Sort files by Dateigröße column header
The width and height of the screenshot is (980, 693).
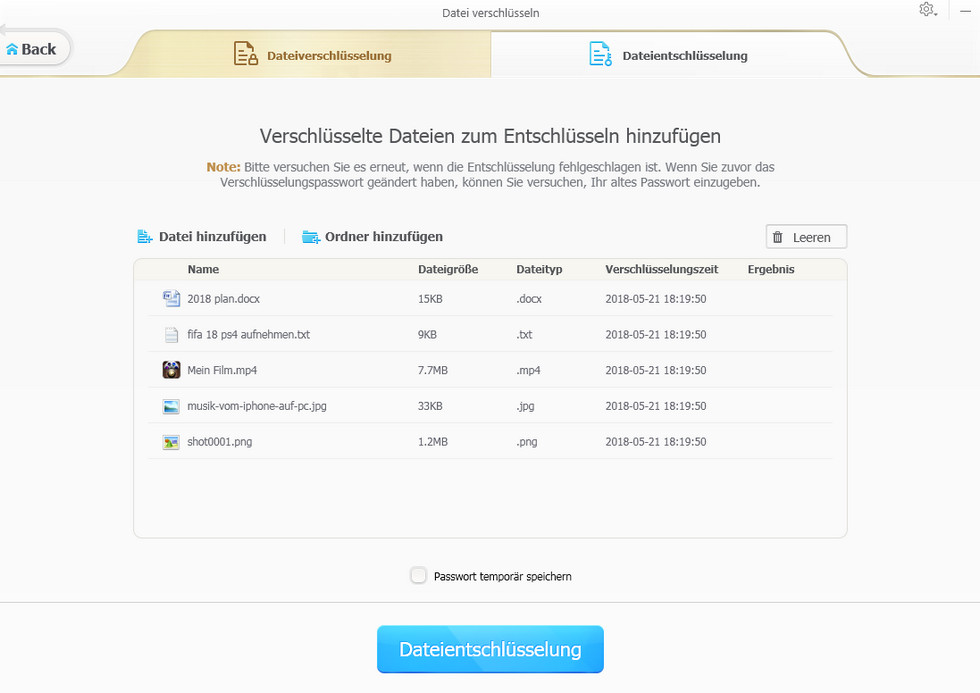click(447, 269)
